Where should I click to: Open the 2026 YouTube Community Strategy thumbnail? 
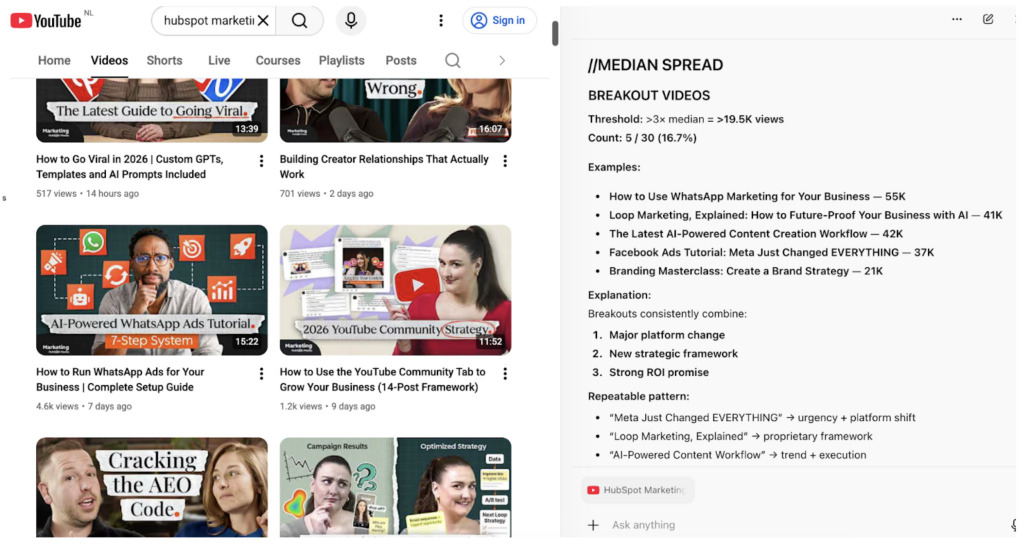click(395, 290)
